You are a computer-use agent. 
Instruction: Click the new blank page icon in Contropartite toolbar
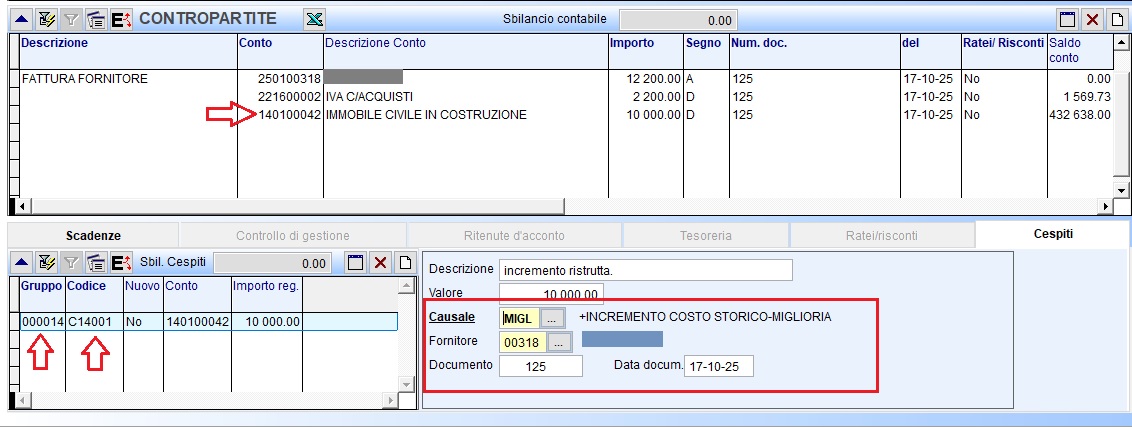click(x=1117, y=19)
